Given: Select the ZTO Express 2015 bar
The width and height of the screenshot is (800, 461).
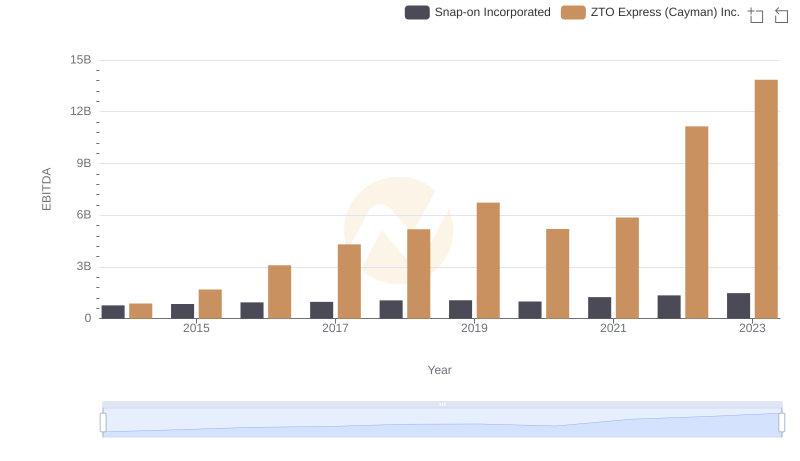Looking at the screenshot, I should pyautogui.click(x=210, y=304).
